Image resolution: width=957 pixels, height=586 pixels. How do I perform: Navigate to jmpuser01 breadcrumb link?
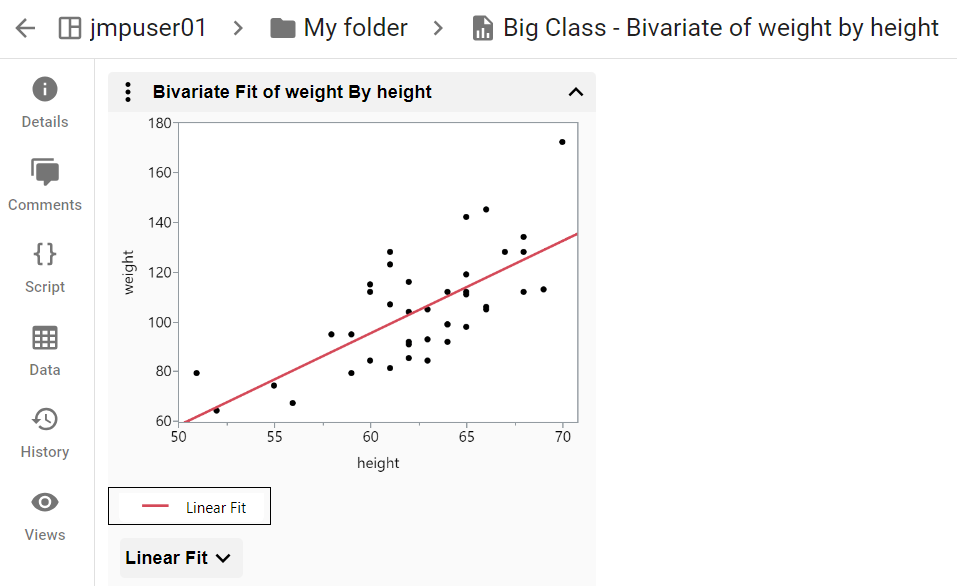coord(148,28)
